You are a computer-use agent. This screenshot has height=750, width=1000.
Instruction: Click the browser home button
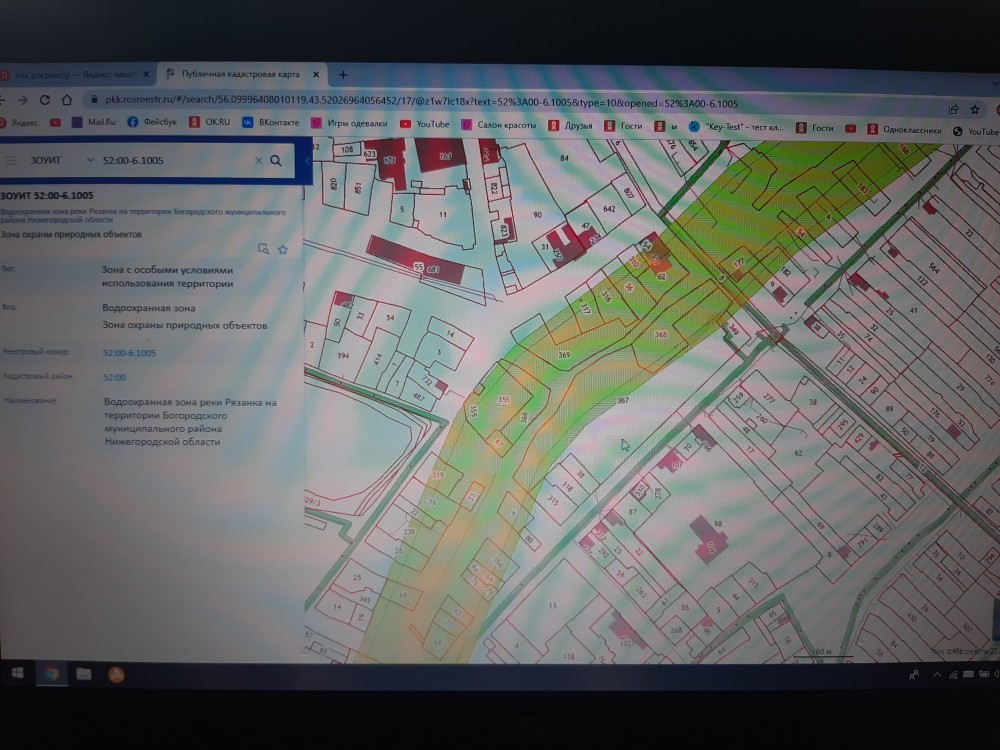[x=66, y=100]
